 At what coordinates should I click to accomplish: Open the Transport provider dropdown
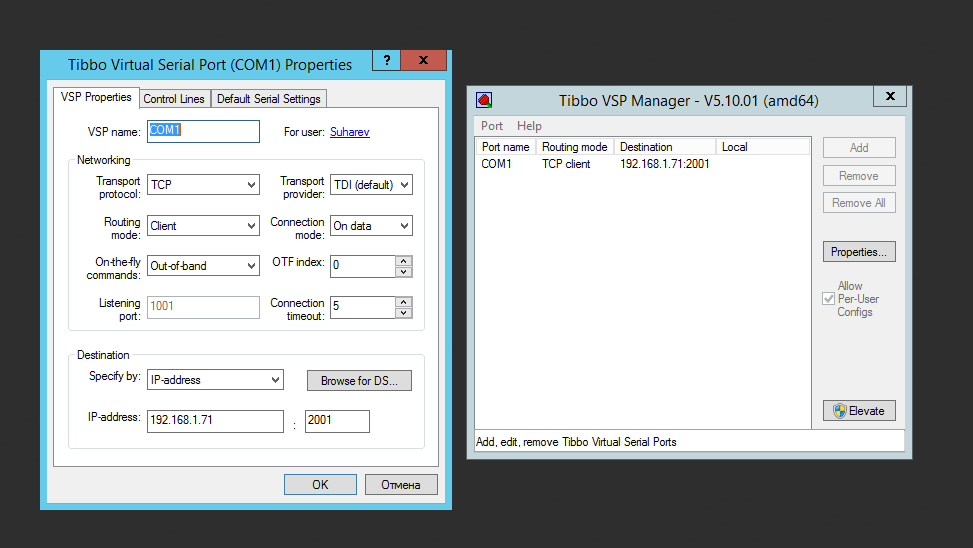404,185
